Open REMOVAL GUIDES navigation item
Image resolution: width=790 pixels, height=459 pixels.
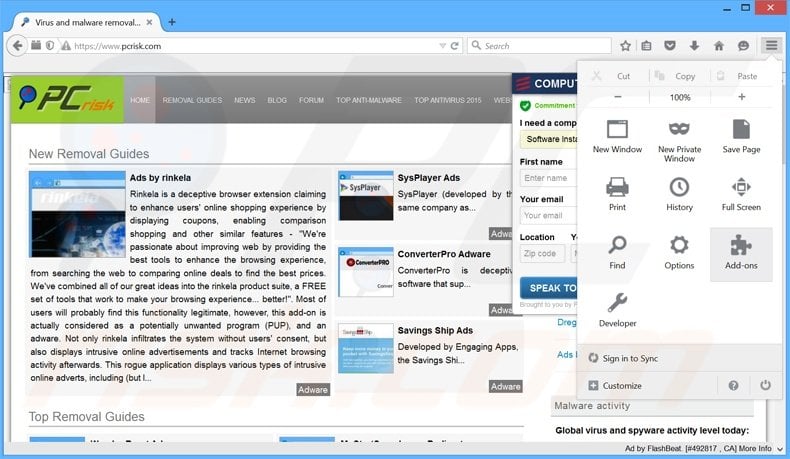pyautogui.click(x=192, y=100)
